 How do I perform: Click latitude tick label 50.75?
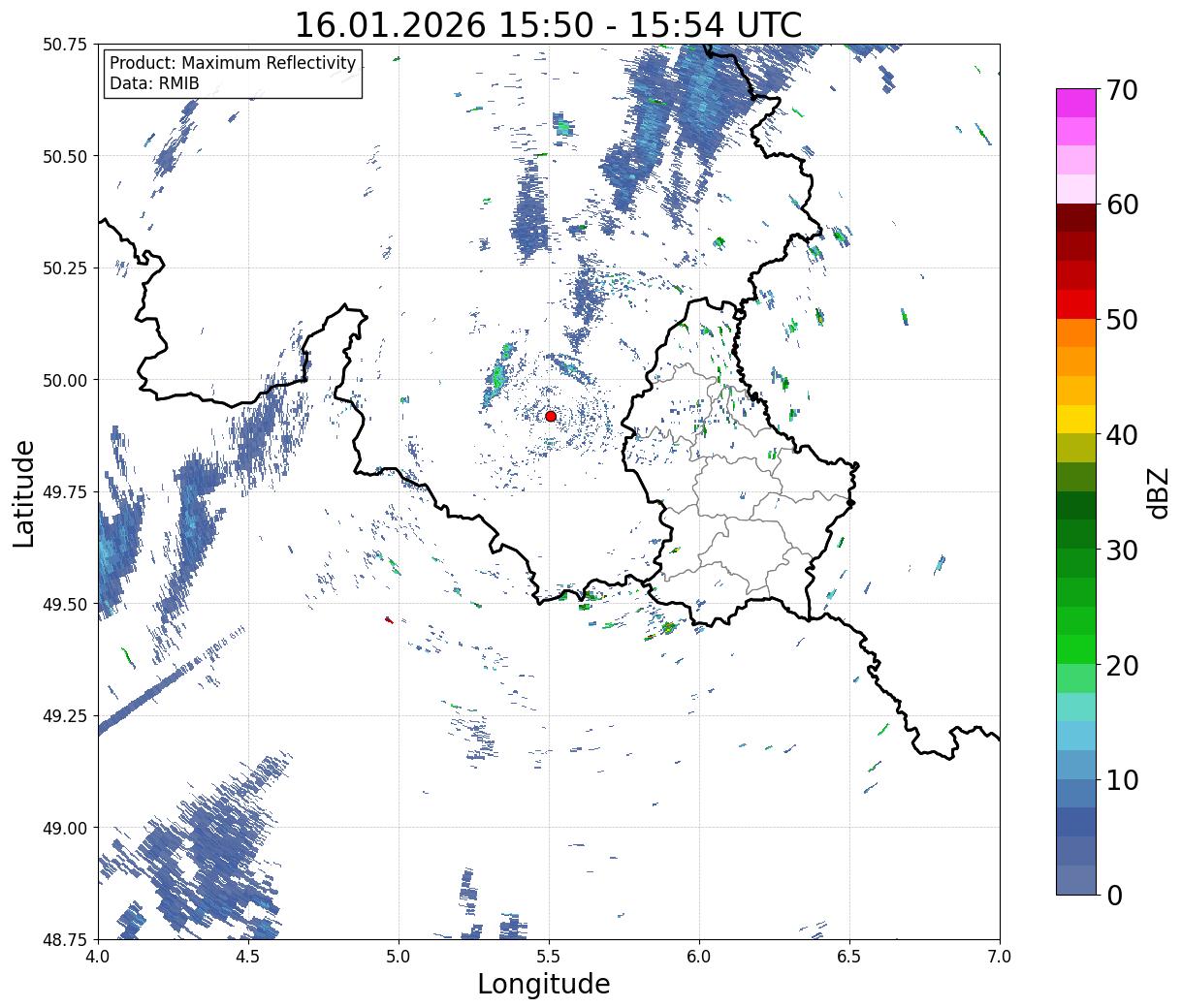tap(65, 45)
